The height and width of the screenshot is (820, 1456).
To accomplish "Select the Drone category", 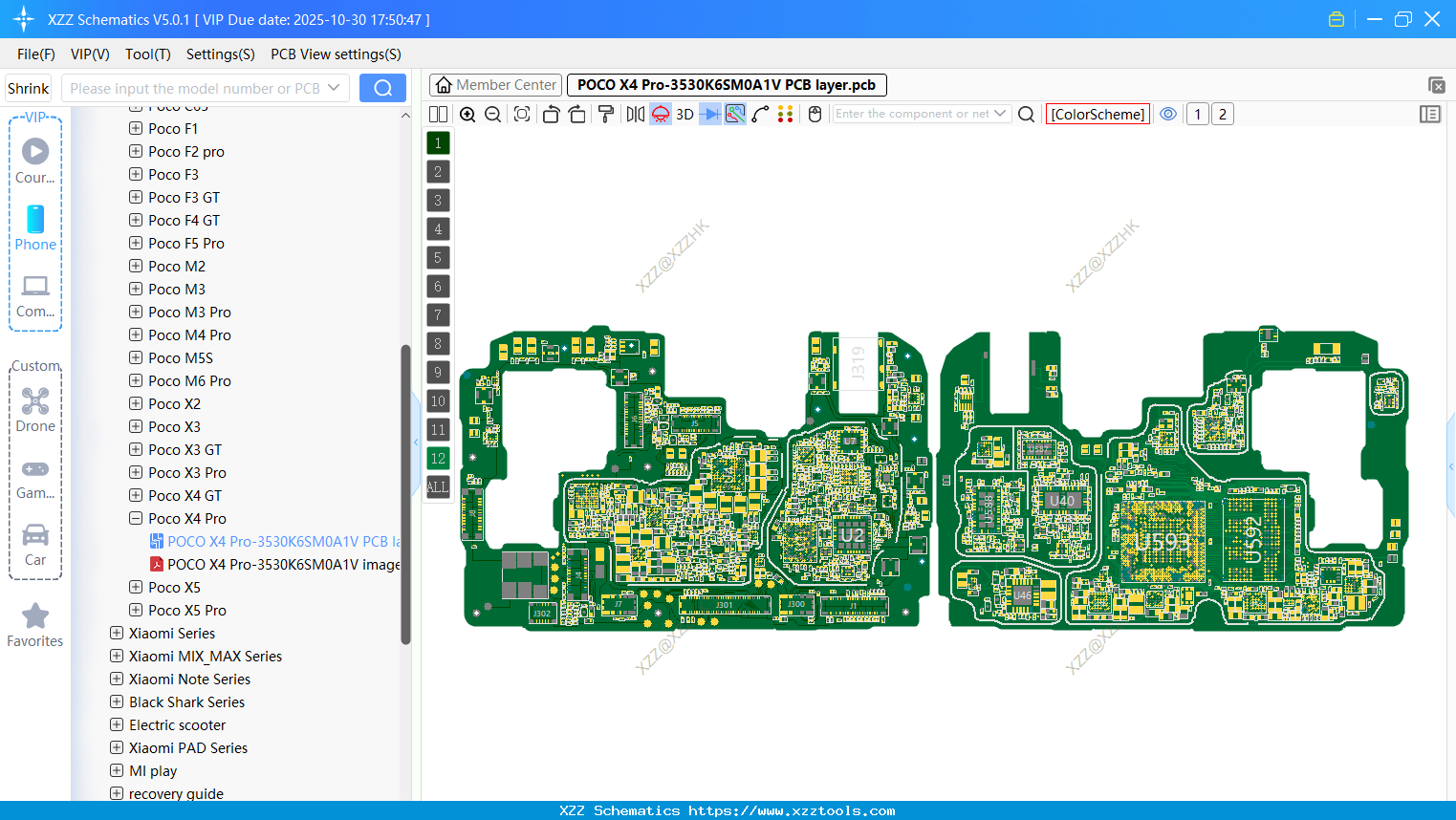I will click(x=35, y=409).
